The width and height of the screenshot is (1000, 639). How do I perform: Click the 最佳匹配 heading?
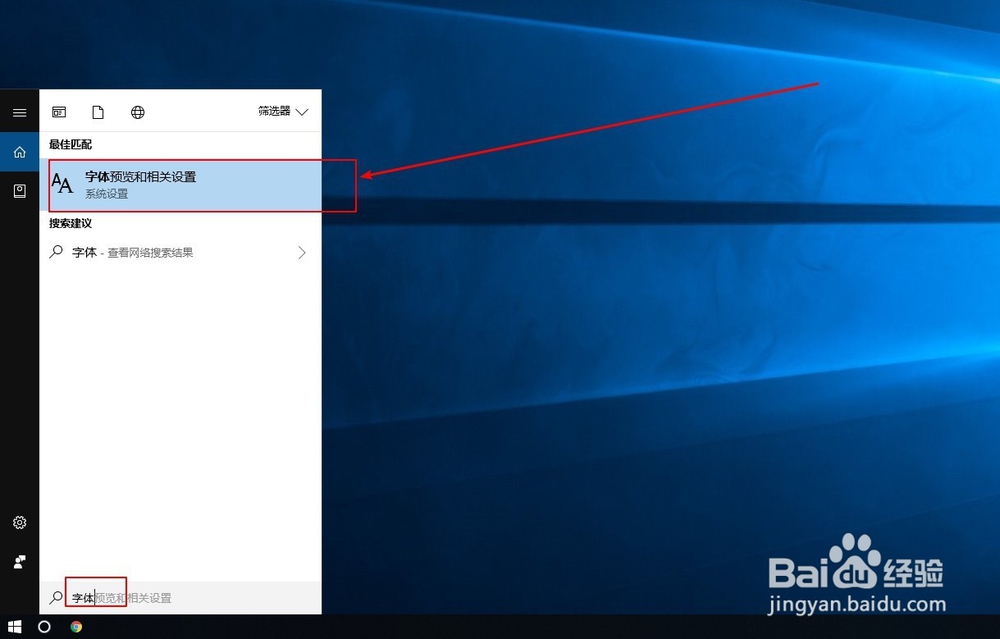[x=70, y=144]
